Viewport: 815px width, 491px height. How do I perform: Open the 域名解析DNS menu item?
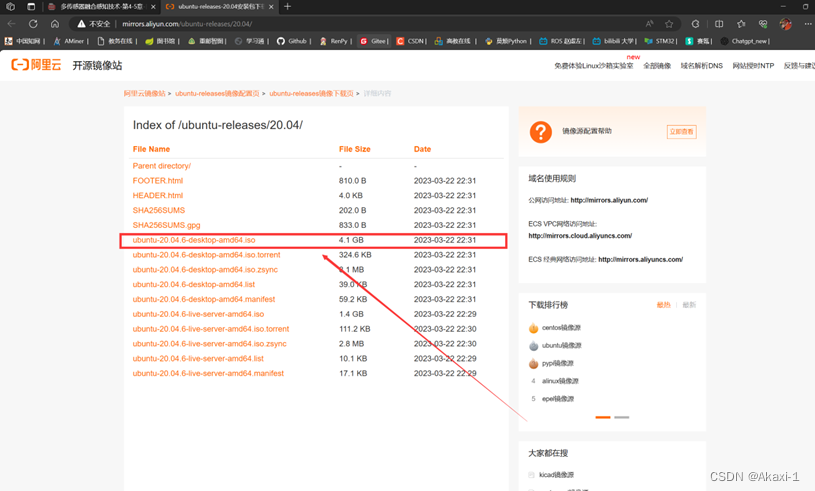coord(702,66)
